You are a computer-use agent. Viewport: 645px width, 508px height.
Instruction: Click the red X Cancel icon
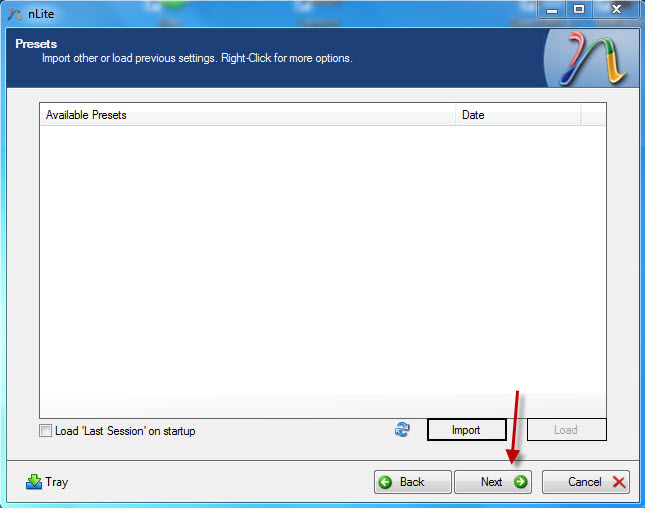click(619, 482)
